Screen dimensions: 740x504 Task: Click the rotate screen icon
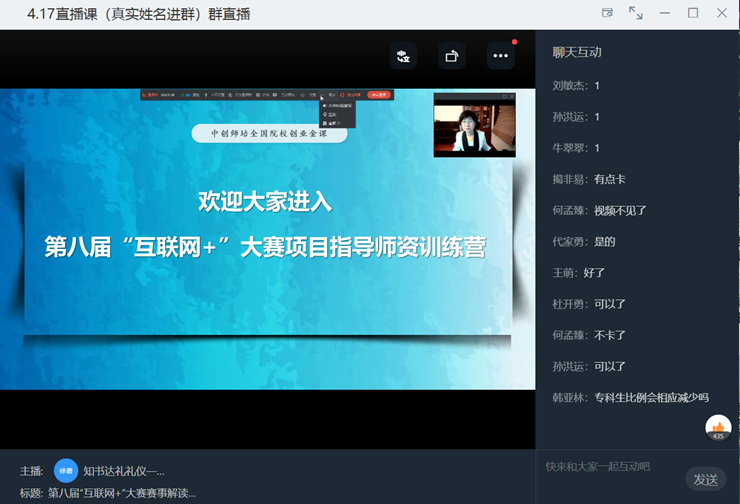coord(452,56)
